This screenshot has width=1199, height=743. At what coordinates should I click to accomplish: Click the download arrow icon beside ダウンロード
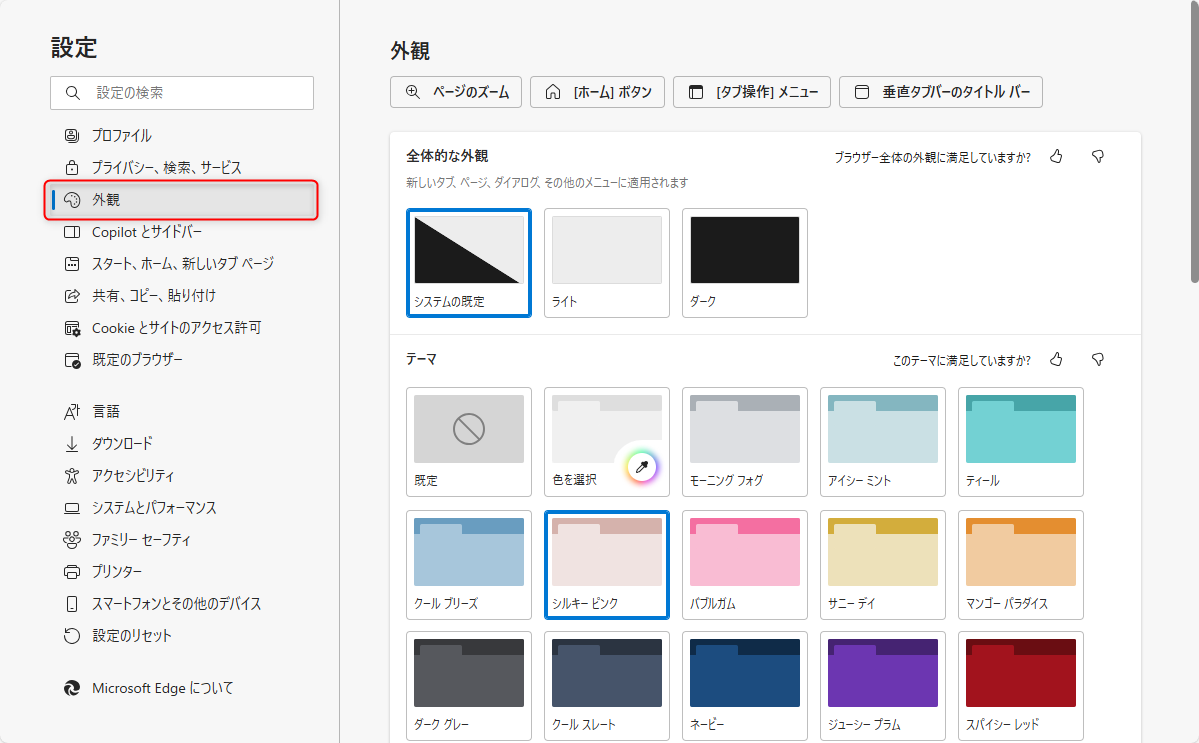72,443
